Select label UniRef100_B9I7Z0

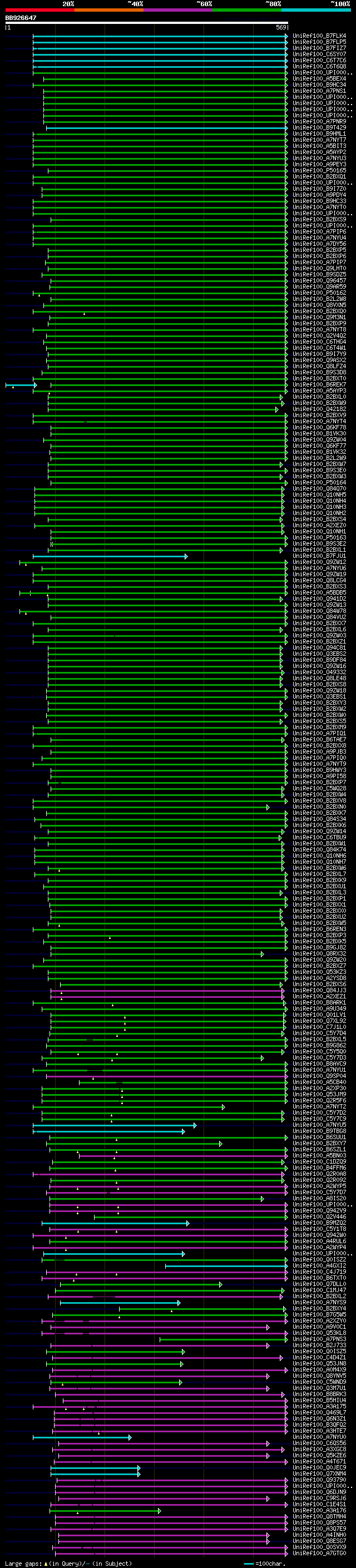click(319, 189)
